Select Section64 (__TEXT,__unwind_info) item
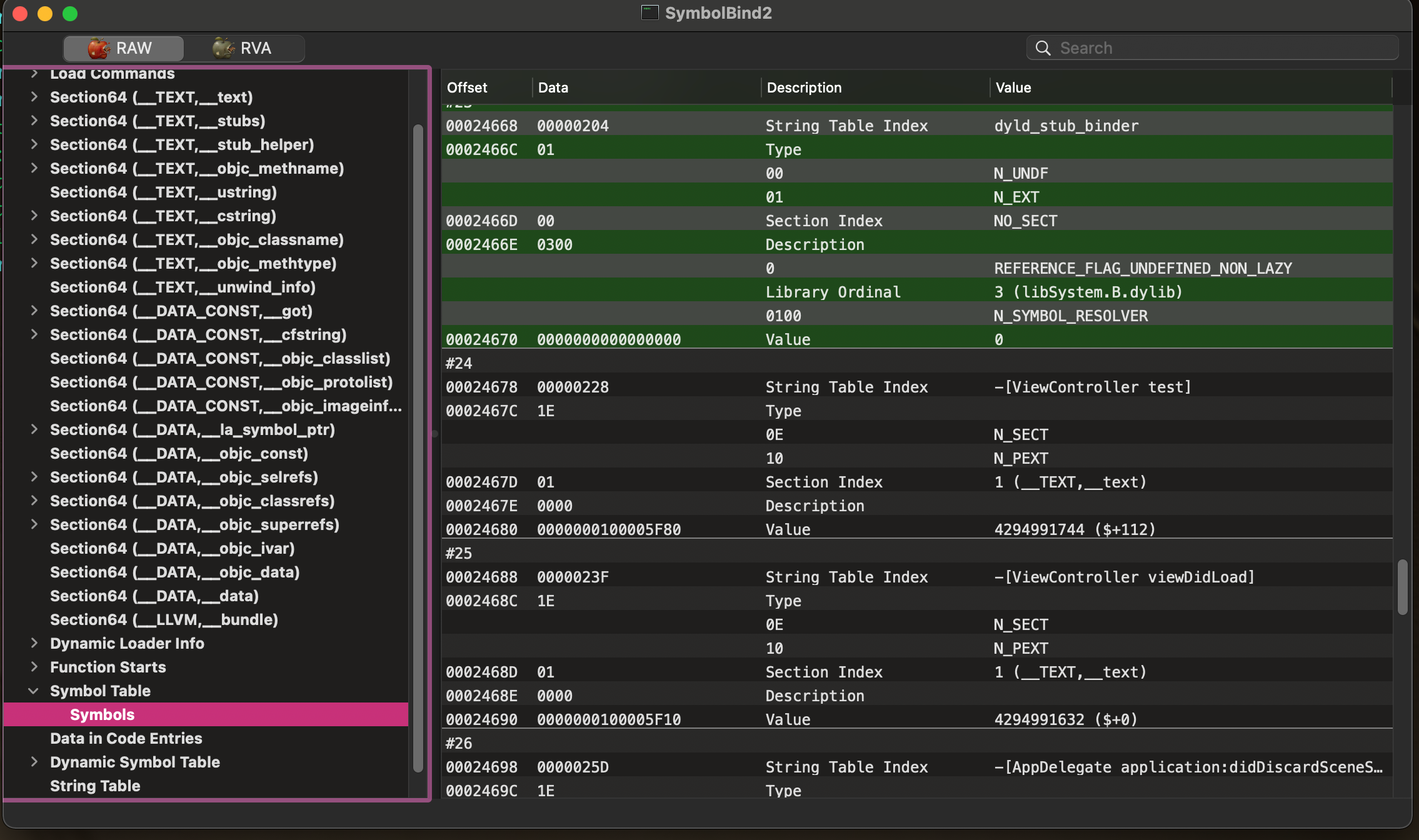 [183, 287]
